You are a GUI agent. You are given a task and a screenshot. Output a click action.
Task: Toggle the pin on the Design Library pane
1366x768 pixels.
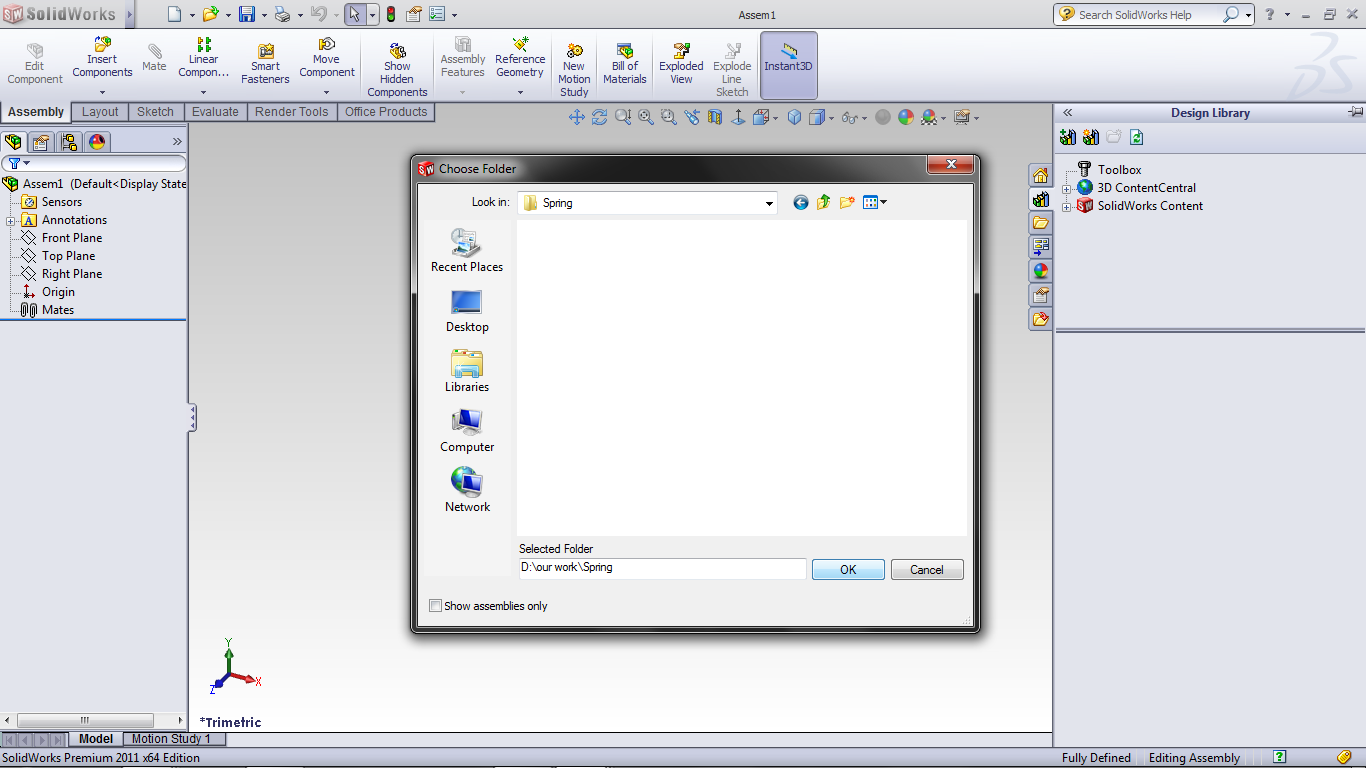point(1356,112)
